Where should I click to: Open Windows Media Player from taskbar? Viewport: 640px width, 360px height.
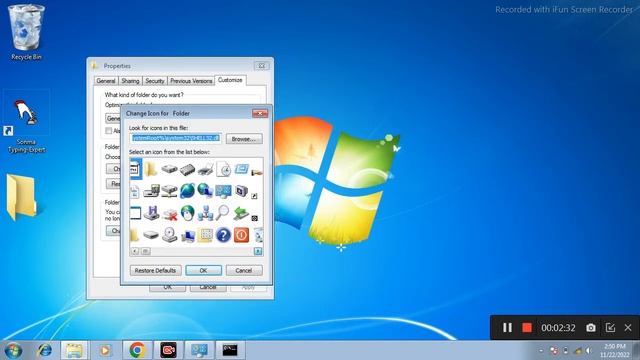[105, 350]
